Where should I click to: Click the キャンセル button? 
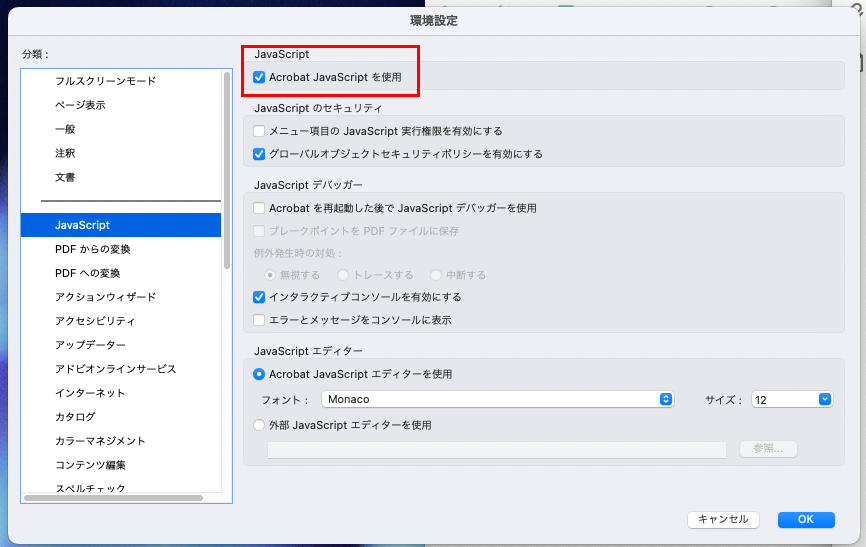point(723,519)
